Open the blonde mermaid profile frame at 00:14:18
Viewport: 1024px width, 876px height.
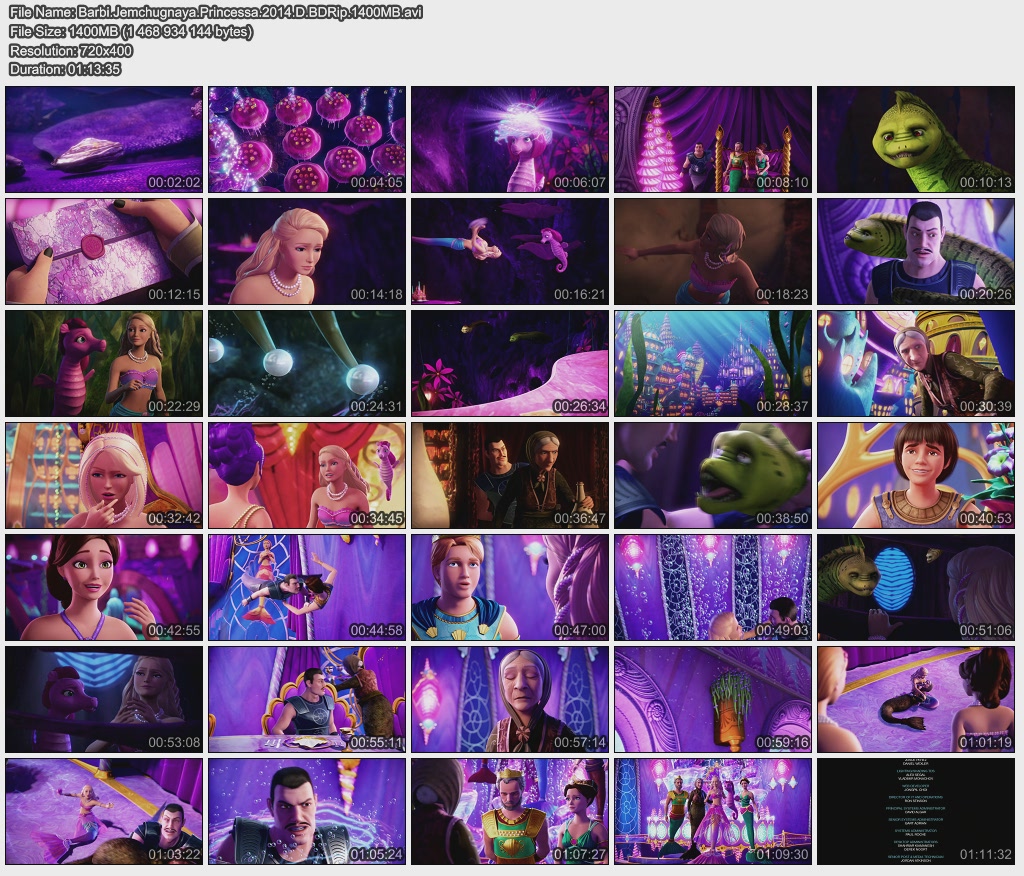(307, 251)
